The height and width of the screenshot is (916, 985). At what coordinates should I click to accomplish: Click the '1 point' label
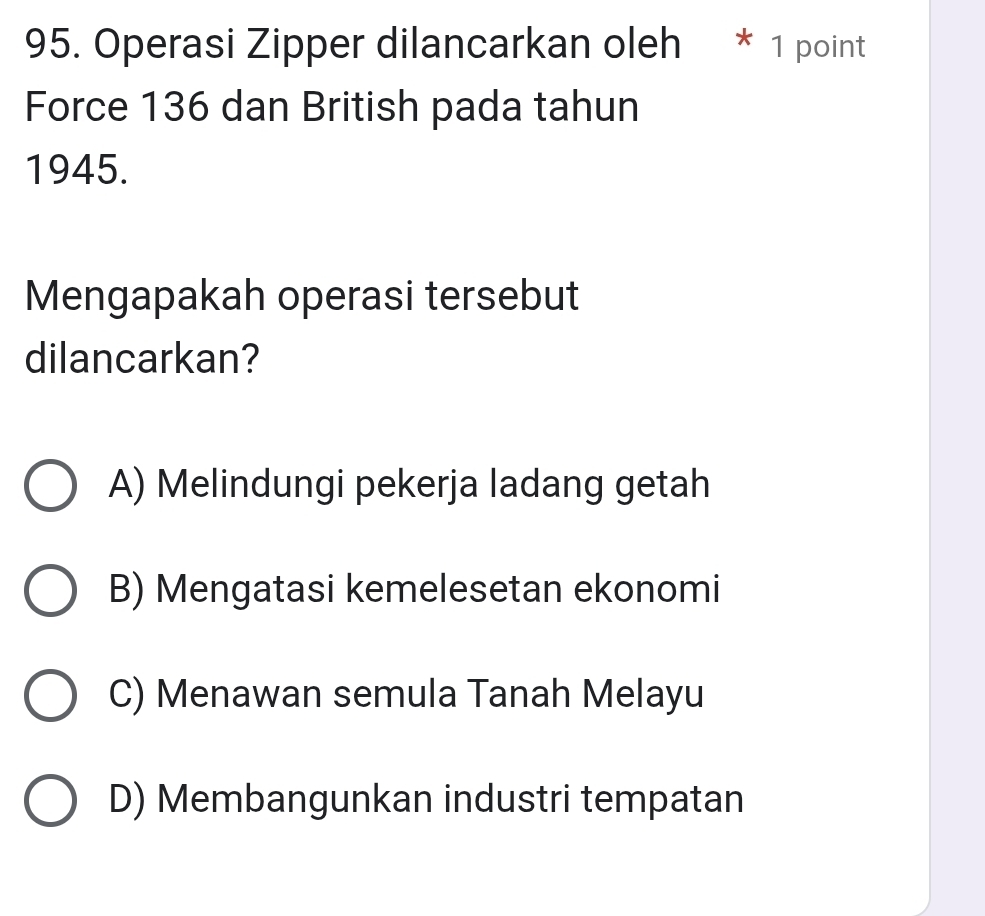click(818, 47)
